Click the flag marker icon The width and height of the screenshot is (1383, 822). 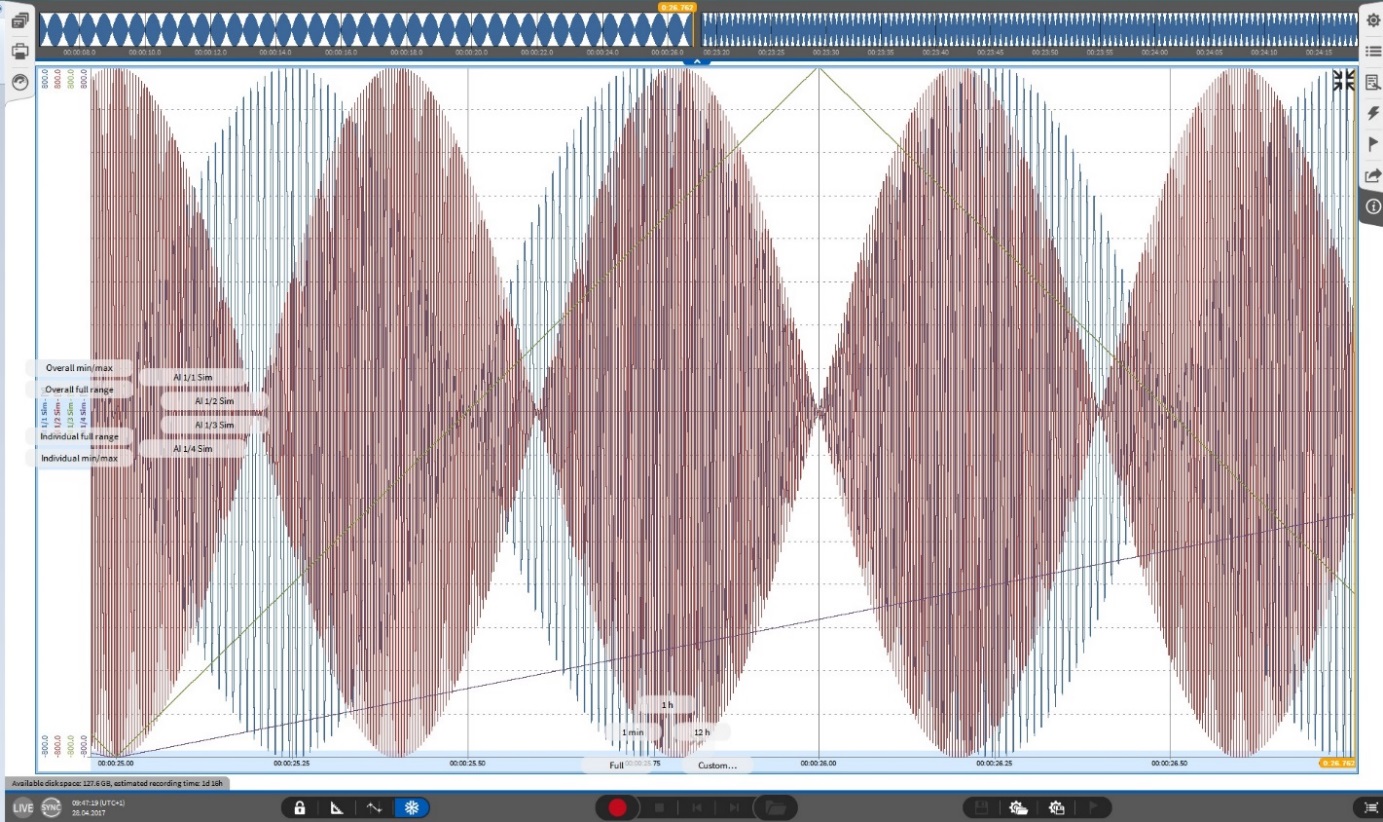click(1372, 144)
